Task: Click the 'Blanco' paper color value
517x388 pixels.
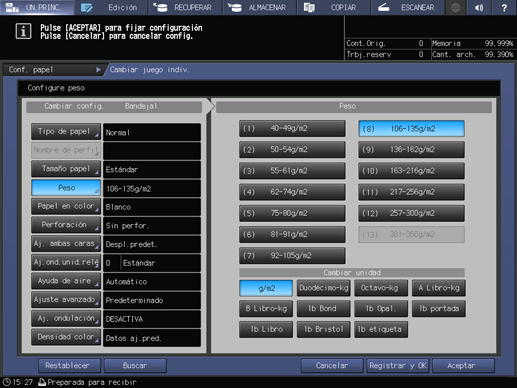Action: point(152,207)
